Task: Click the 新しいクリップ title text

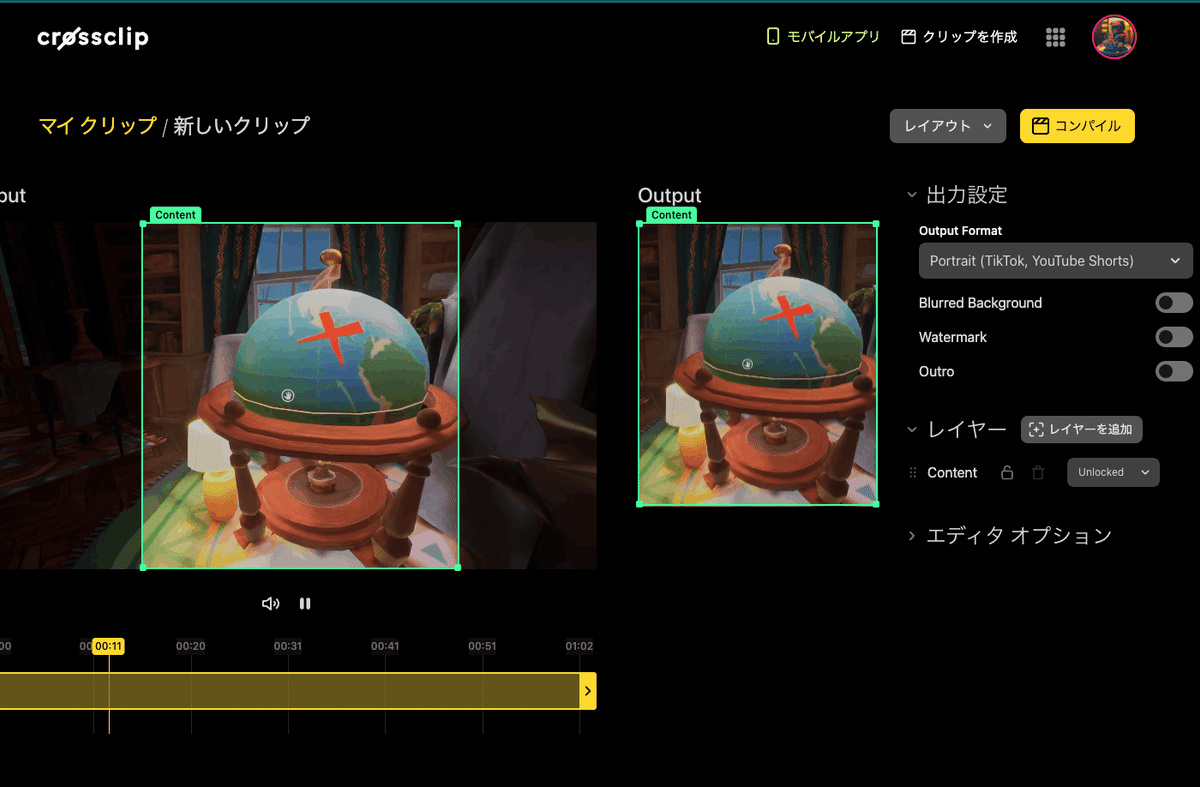Action: [x=241, y=126]
